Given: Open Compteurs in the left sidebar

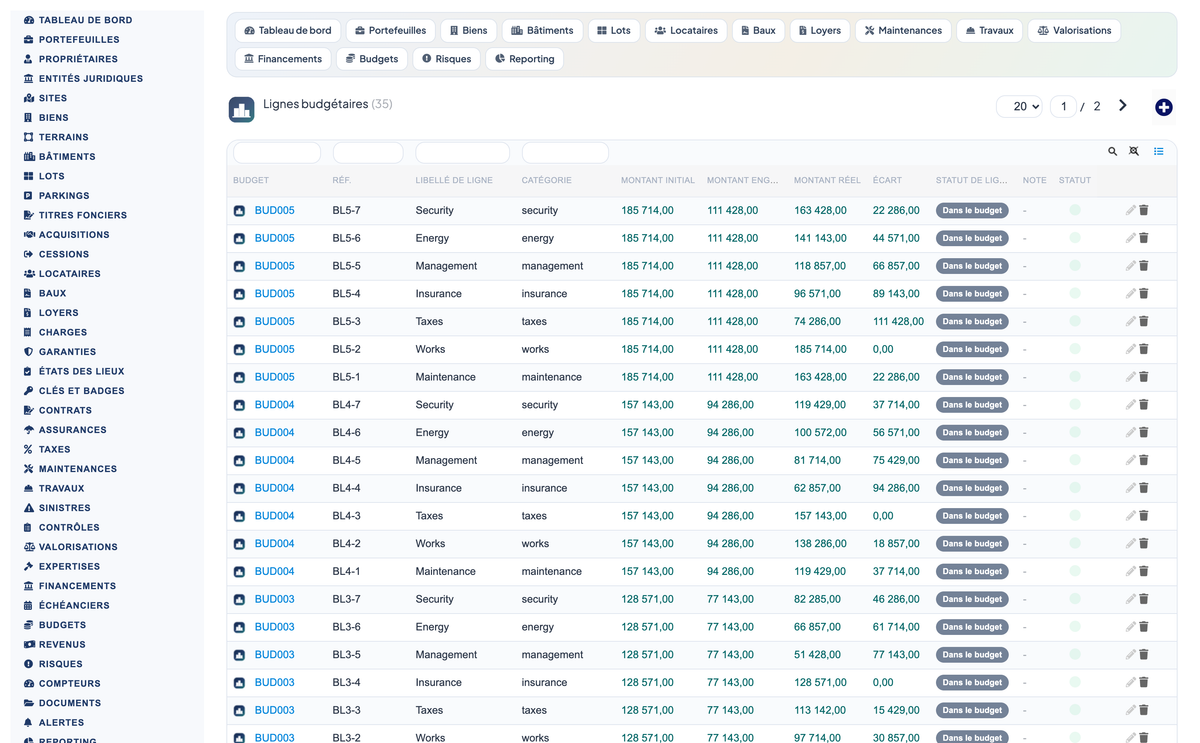Looking at the screenshot, I should click(x=69, y=684).
